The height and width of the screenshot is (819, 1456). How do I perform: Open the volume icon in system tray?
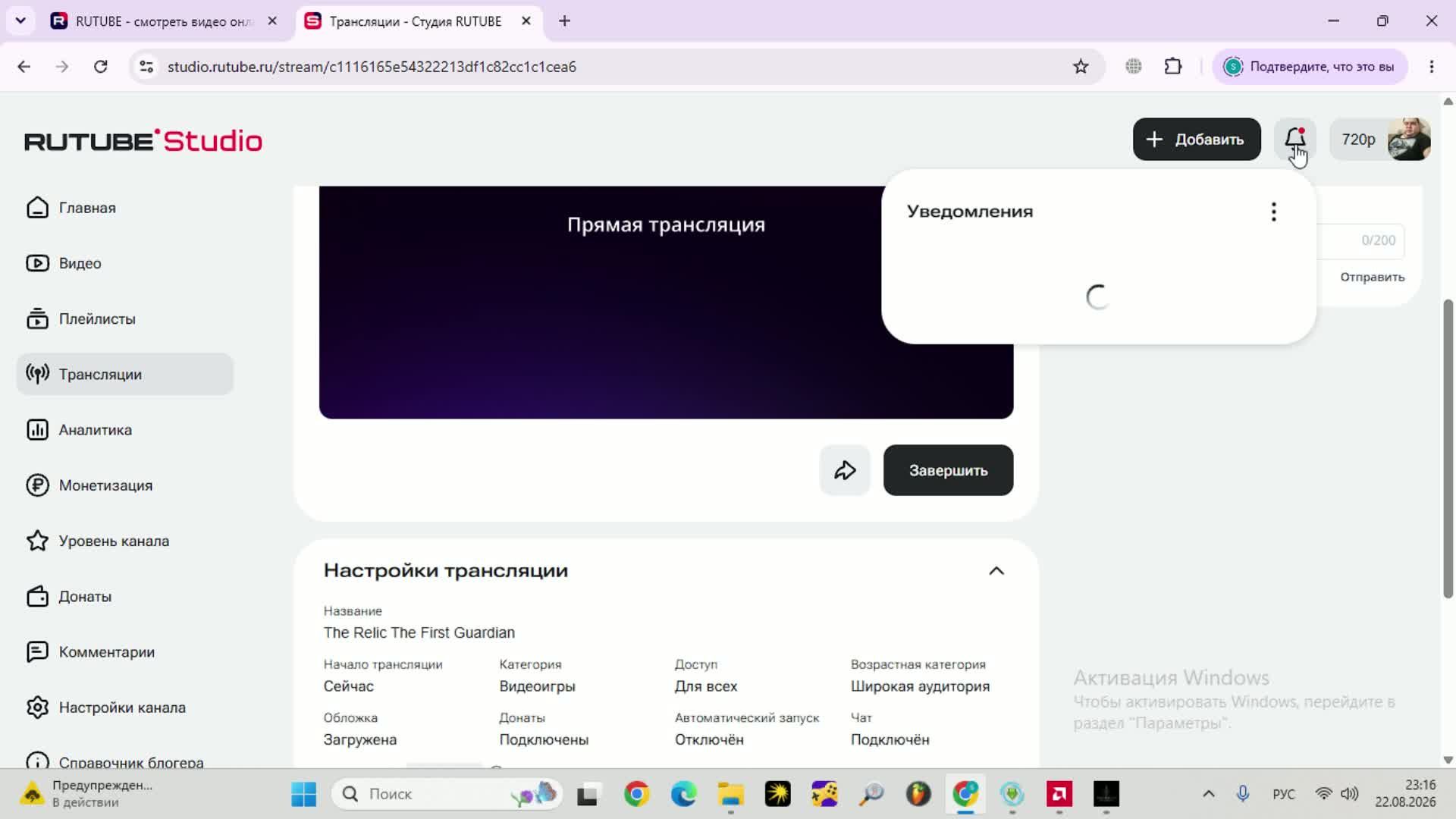point(1349,794)
